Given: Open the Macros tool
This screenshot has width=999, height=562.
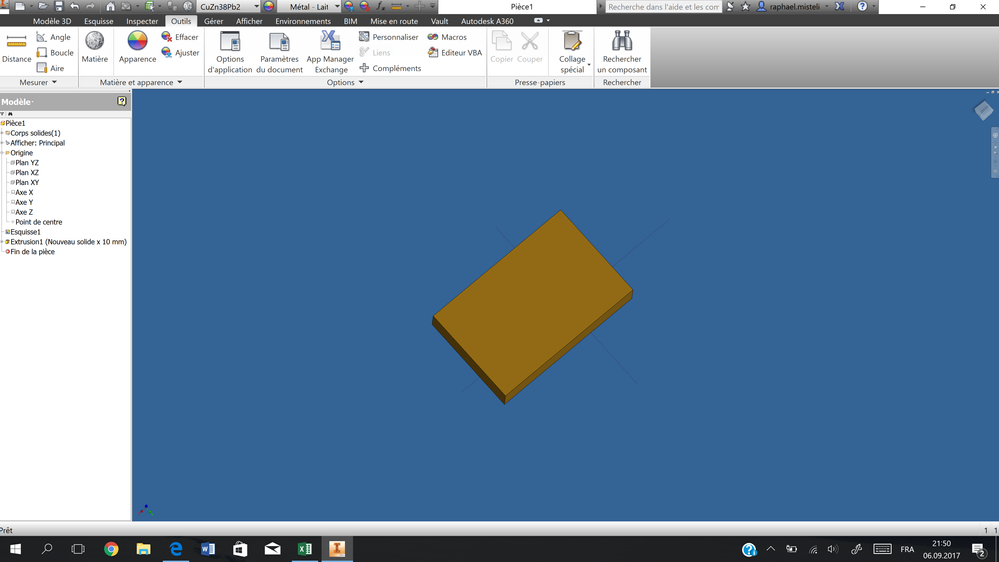Looking at the screenshot, I should (x=447, y=37).
